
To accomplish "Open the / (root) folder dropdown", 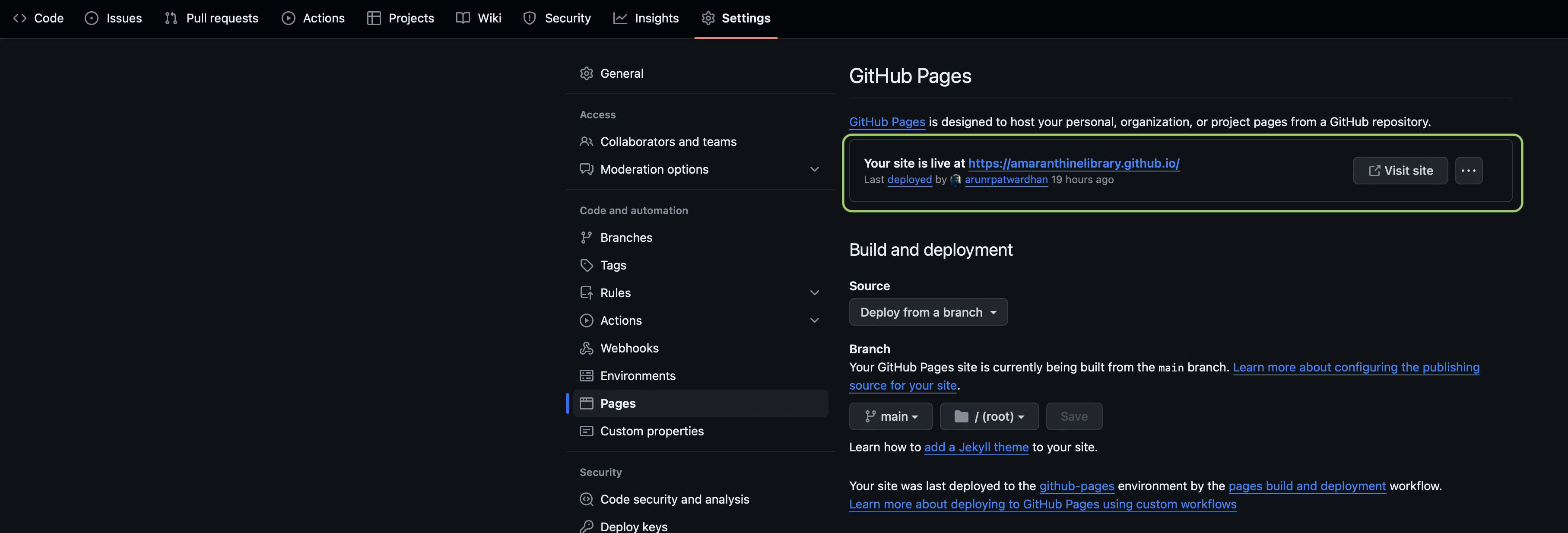I will (x=988, y=416).
